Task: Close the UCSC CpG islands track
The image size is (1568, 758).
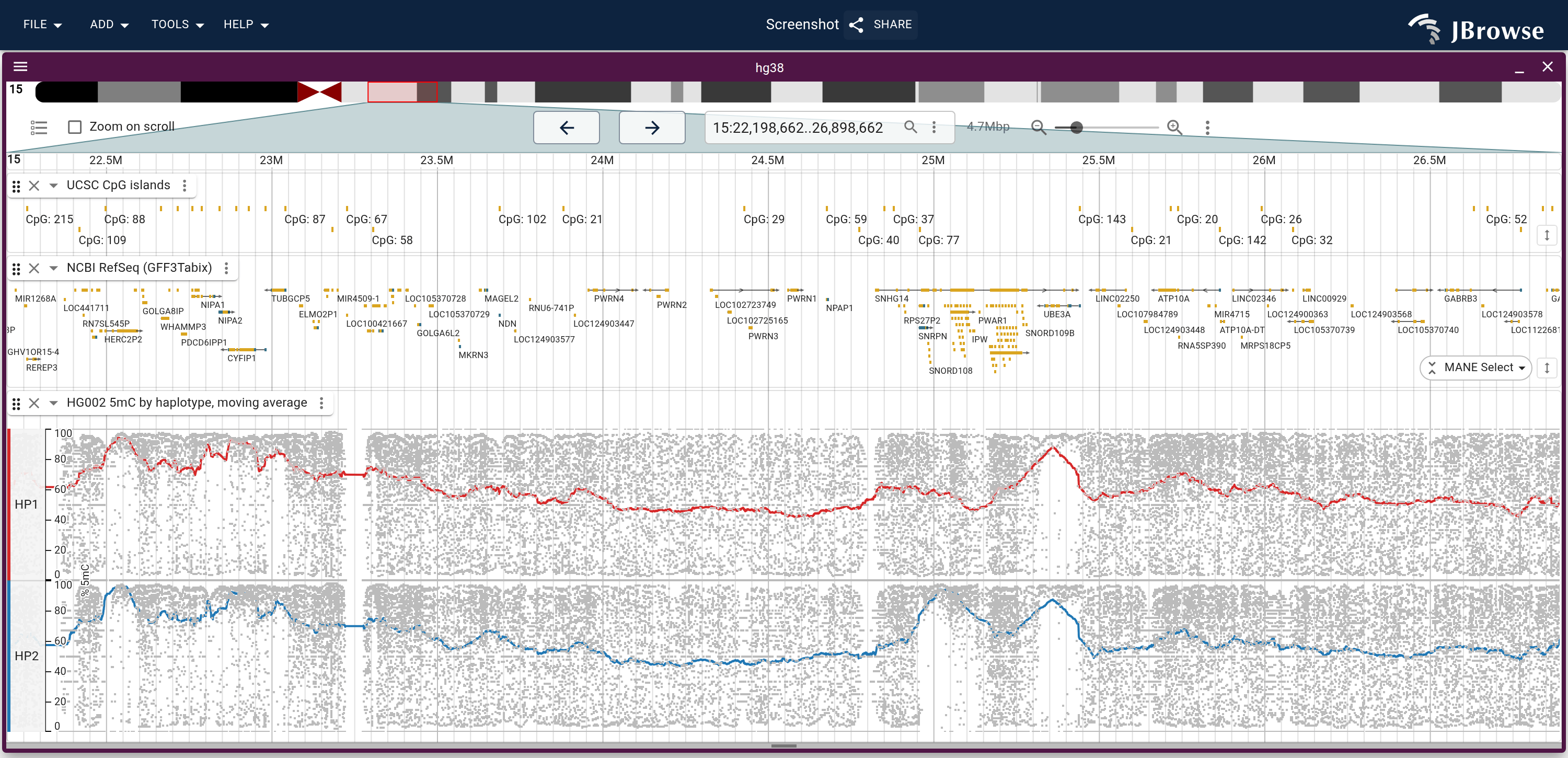Action: [34, 186]
